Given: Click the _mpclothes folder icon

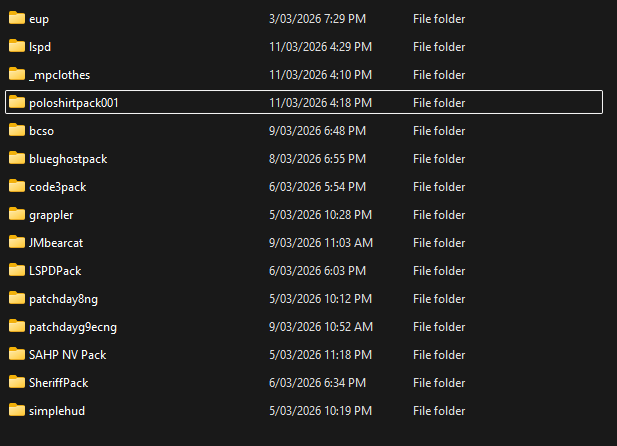Looking at the screenshot, I should coord(16,74).
